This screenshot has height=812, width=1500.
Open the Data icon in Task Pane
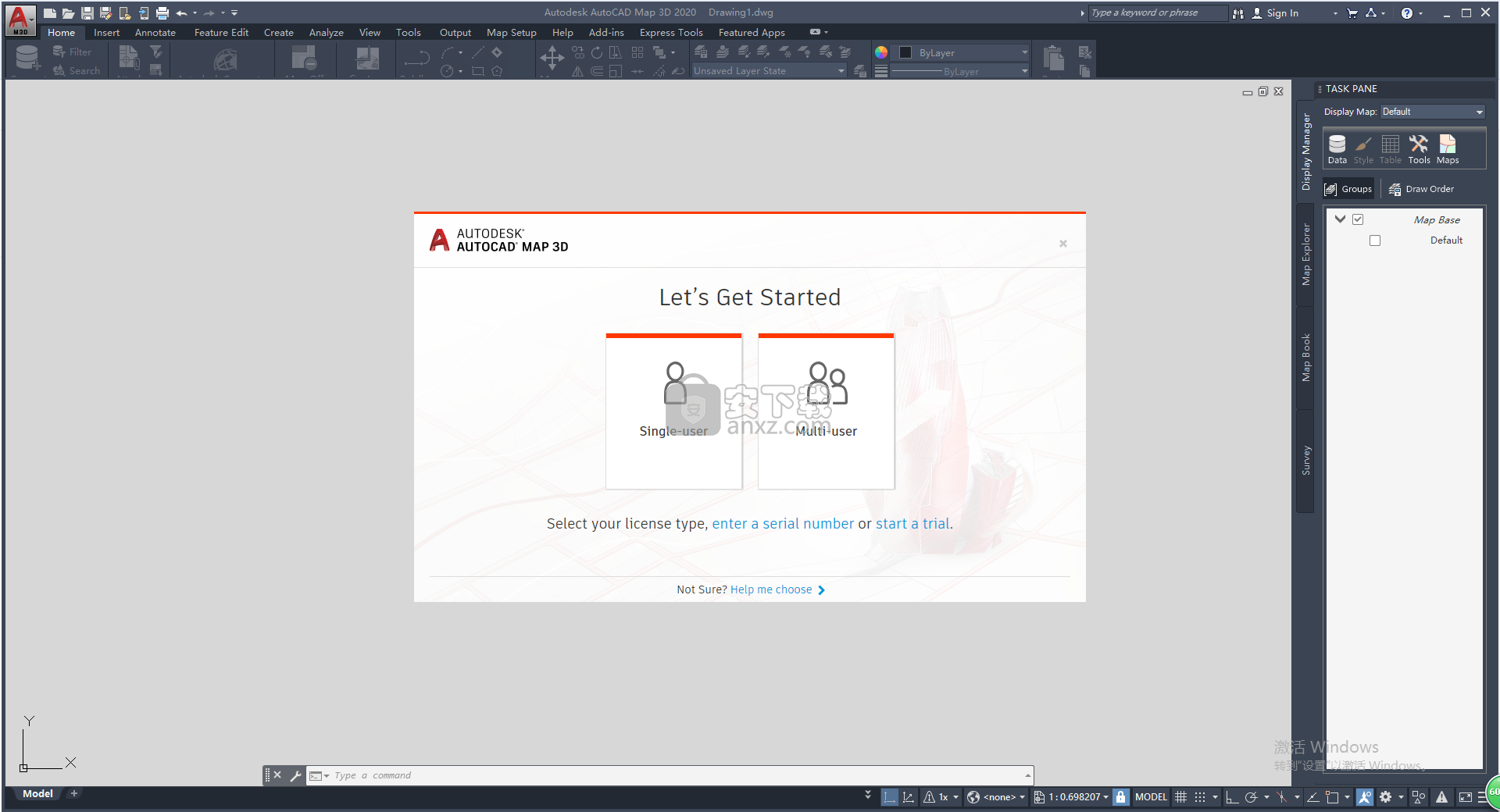pyautogui.click(x=1337, y=148)
